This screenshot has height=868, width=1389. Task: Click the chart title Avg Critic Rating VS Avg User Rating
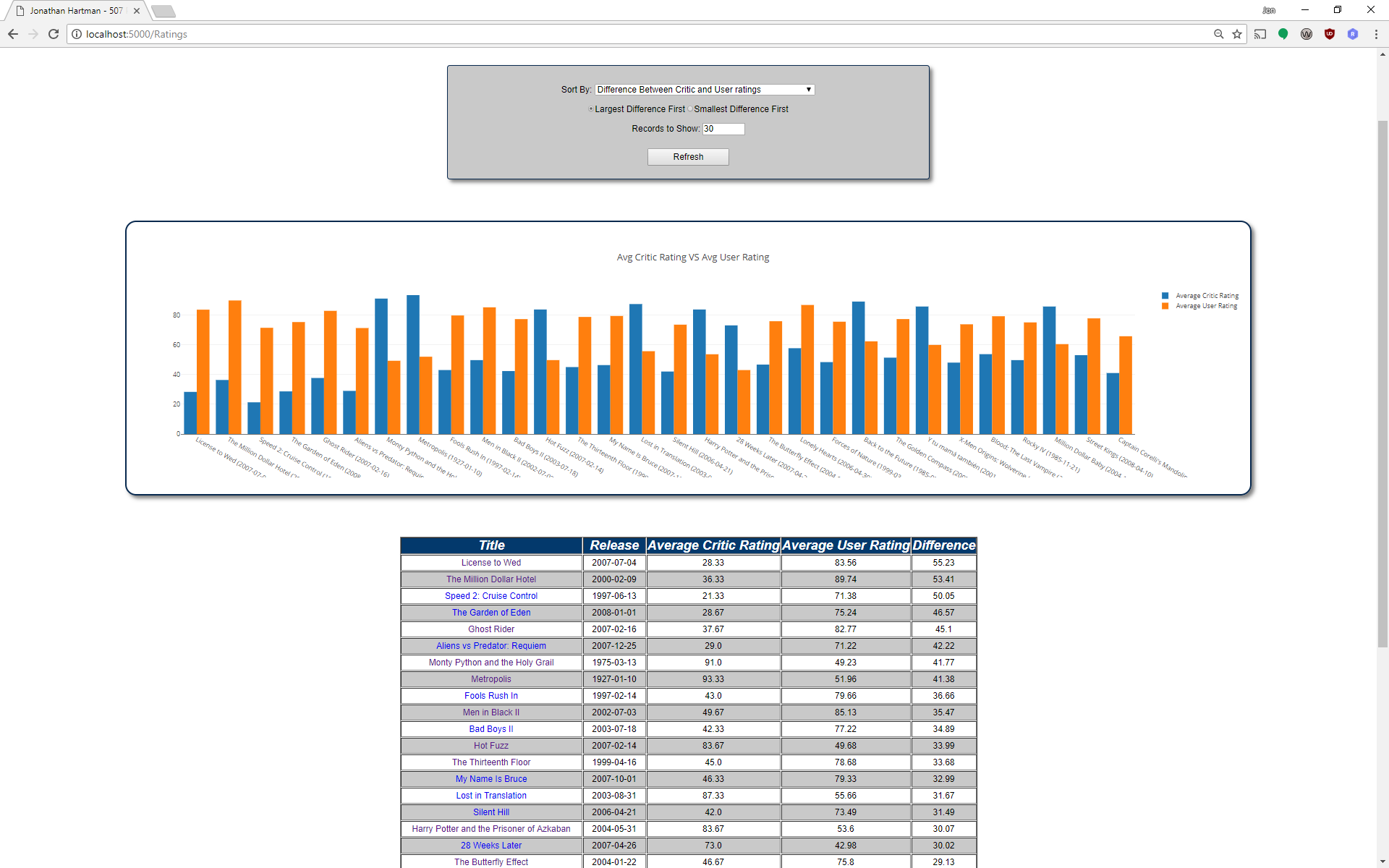pyautogui.click(x=693, y=258)
